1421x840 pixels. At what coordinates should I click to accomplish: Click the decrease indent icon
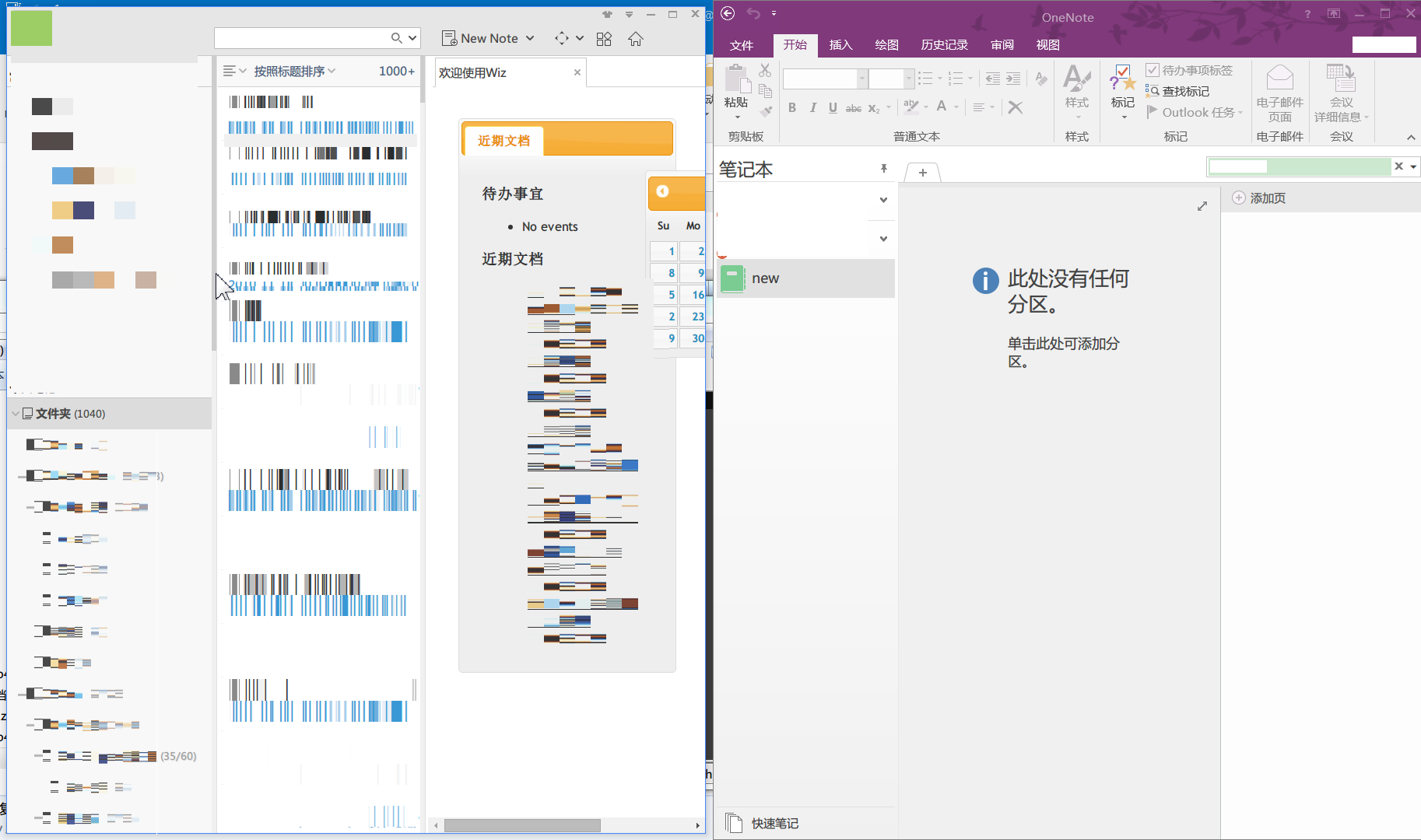tap(993, 78)
